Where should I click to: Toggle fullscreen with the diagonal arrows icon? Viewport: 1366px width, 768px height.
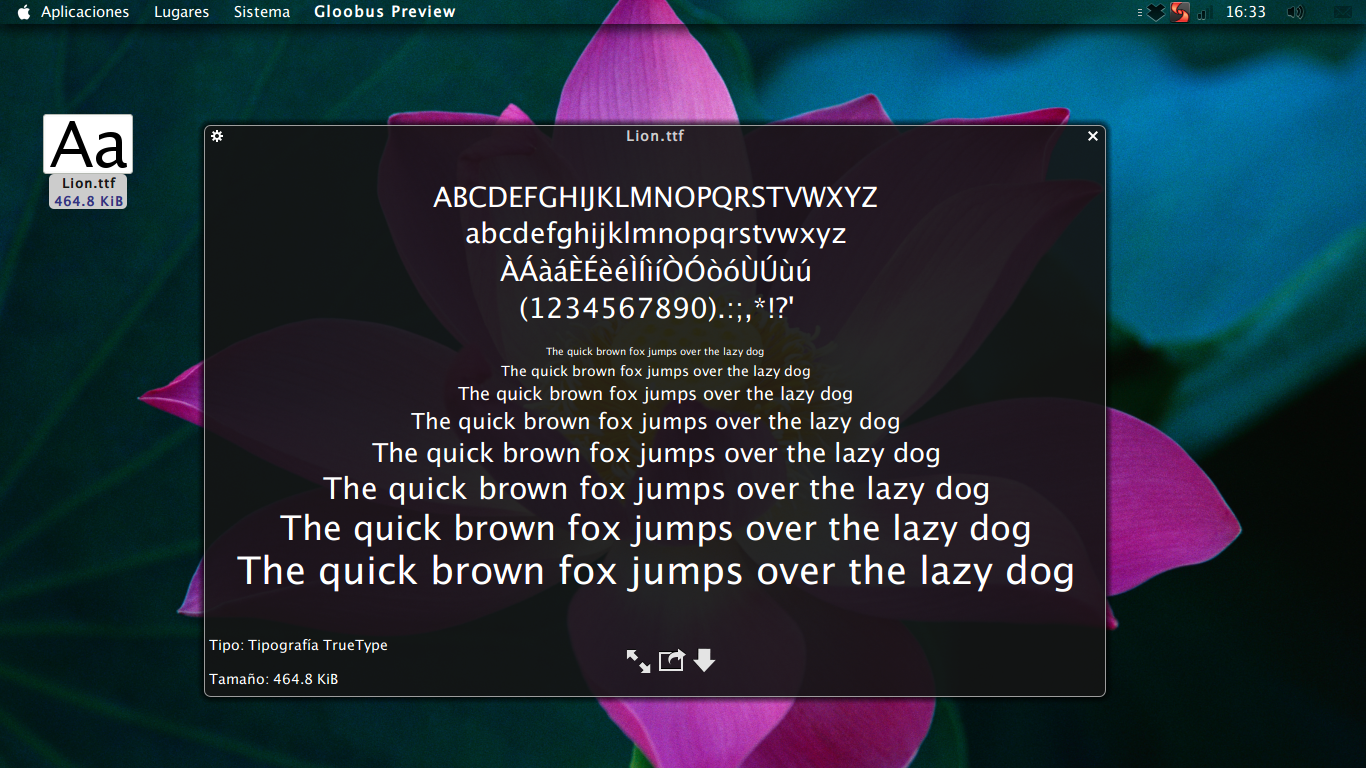click(638, 660)
